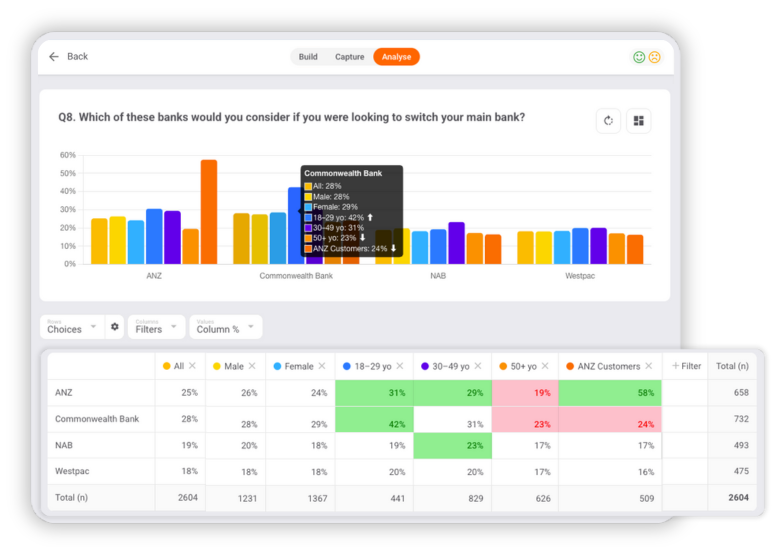
Task: Expand the Rows Choices dropdown
Action: [x=72, y=327]
